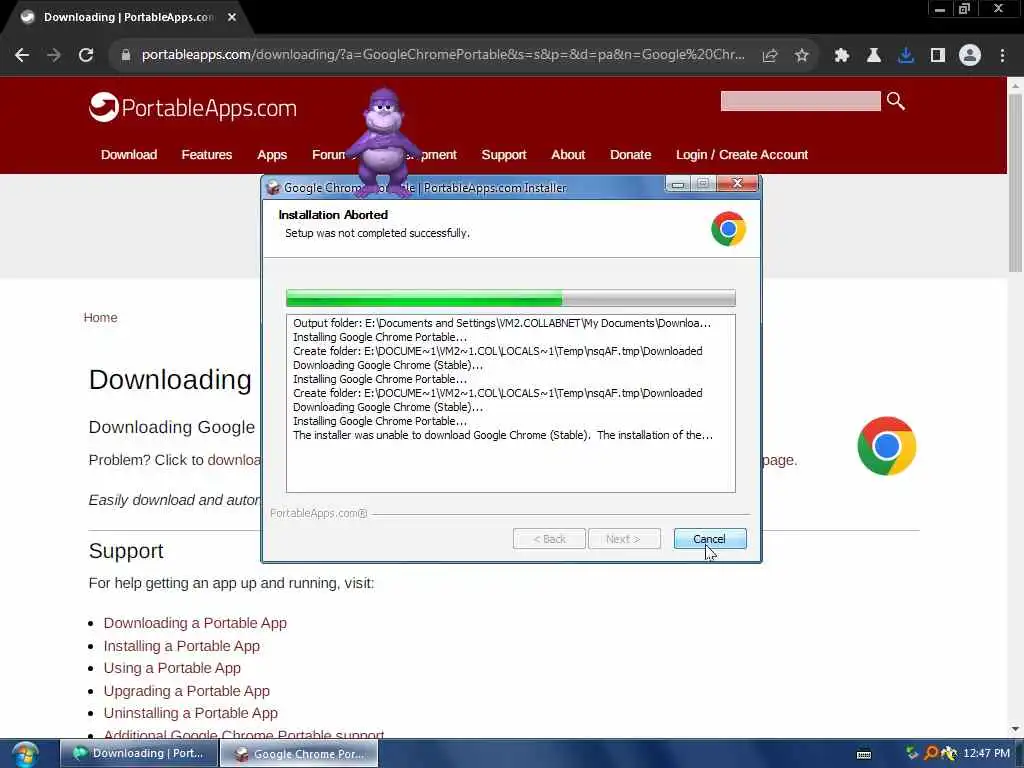Go back with the browser back arrow
Image resolution: width=1024 pixels, height=768 pixels.
point(22,56)
